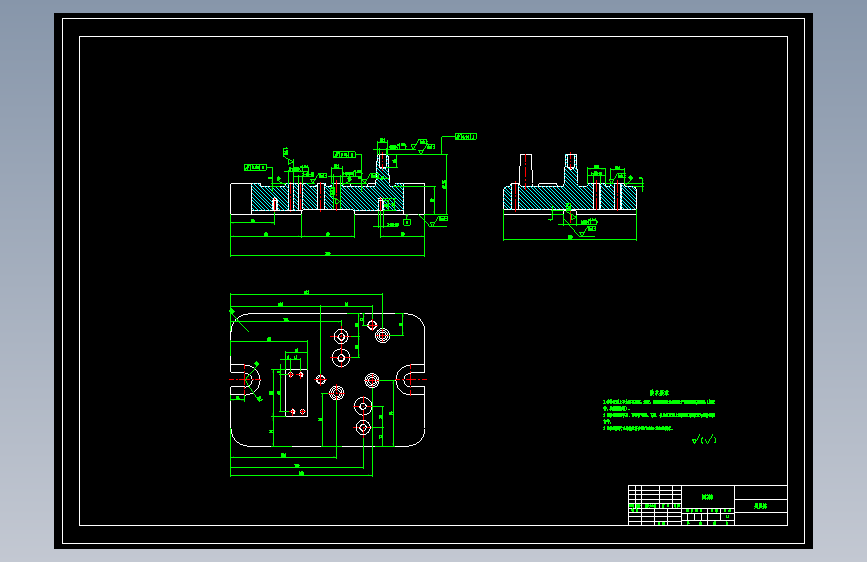
Task: Select the side section view with two bosses
Action: click(570, 183)
